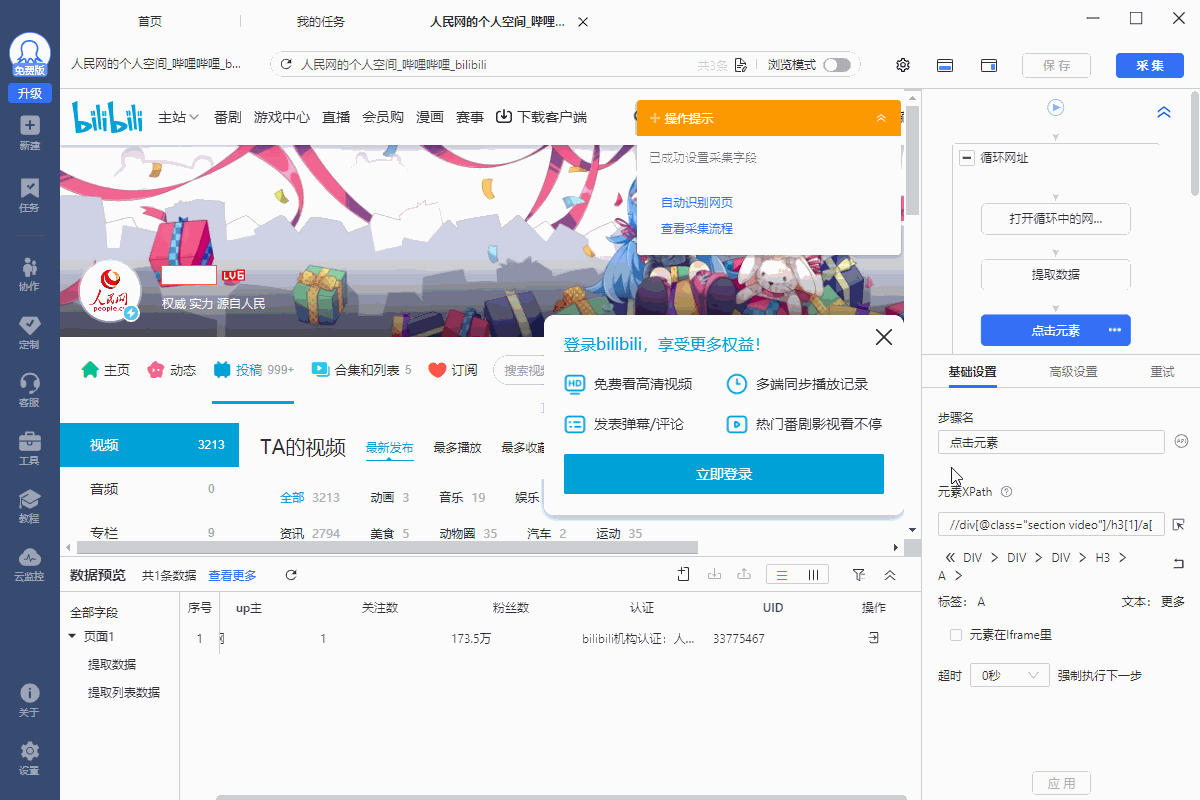Click the workflow panel scrollbar
Image resolution: width=1200 pixels, height=800 pixels.
pos(1195,144)
